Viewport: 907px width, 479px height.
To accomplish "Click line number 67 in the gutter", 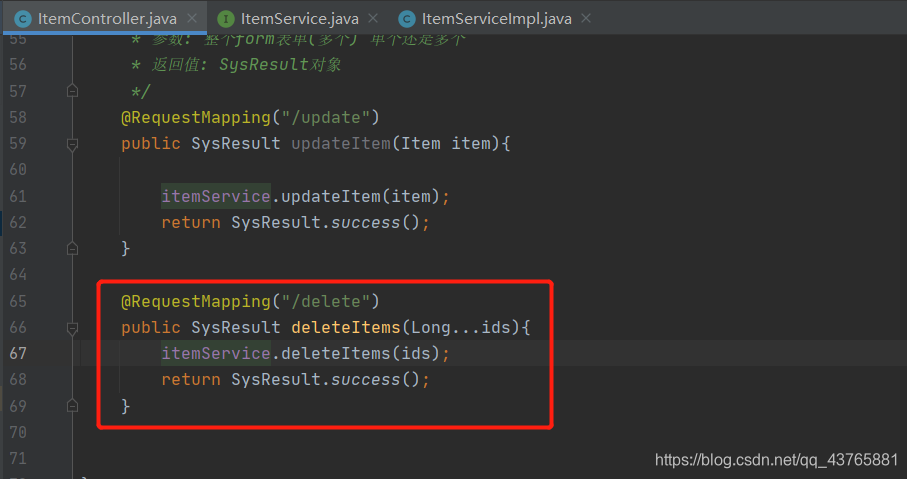I will point(18,353).
